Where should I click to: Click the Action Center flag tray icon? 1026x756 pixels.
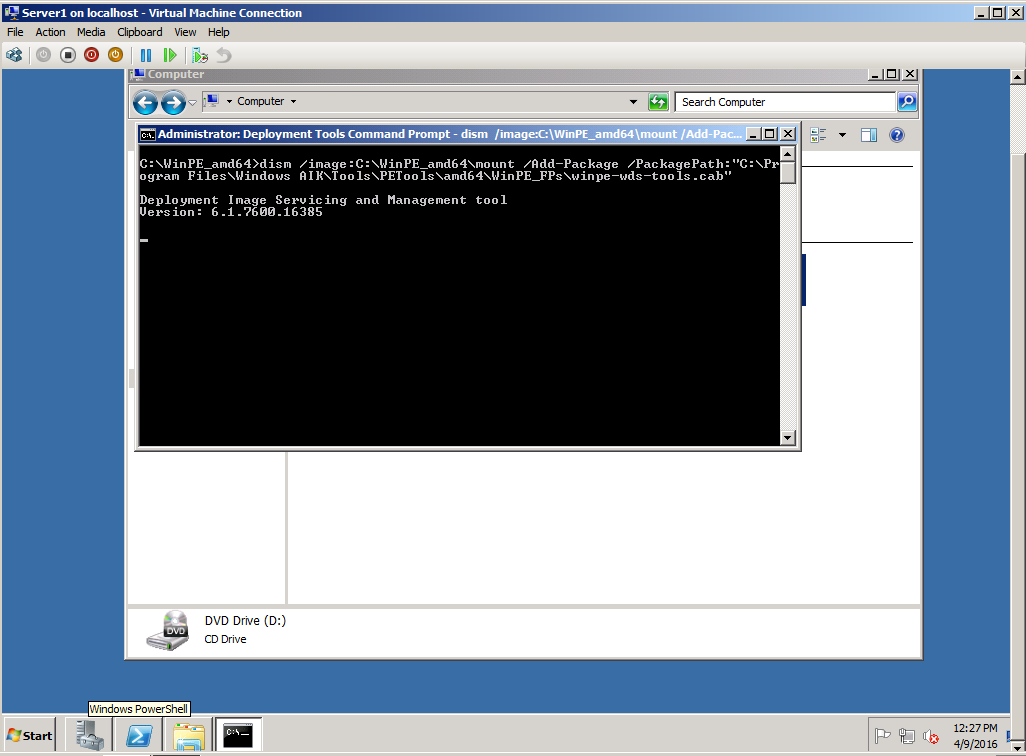(x=882, y=736)
